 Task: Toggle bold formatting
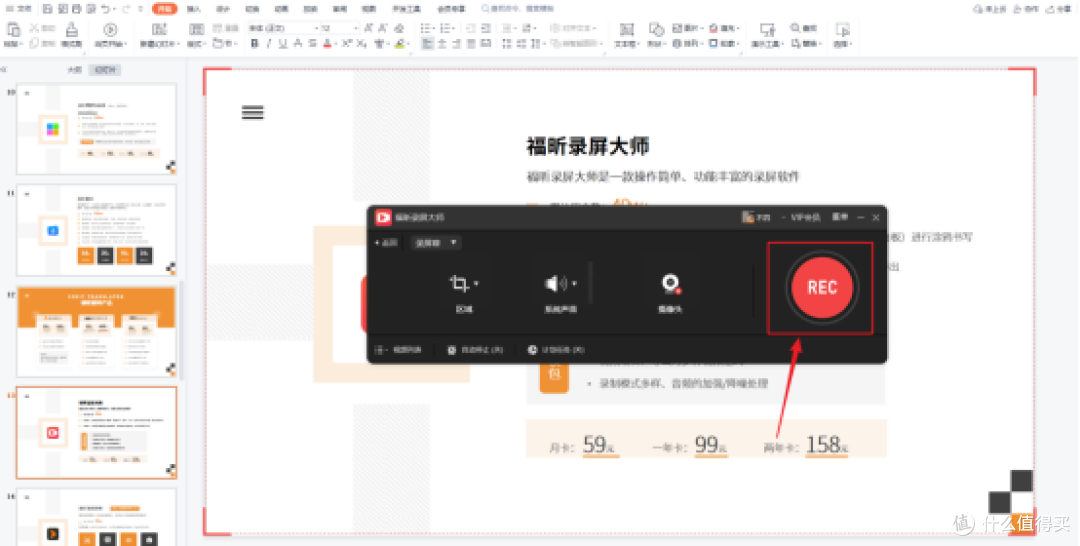click(x=254, y=43)
